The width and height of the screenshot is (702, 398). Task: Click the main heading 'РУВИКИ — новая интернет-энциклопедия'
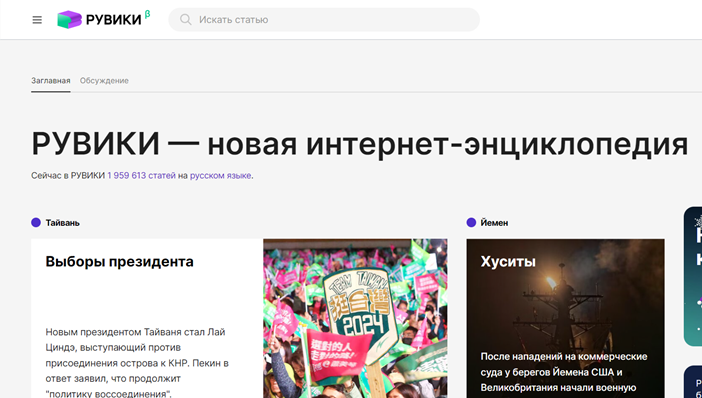pos(360,144)
